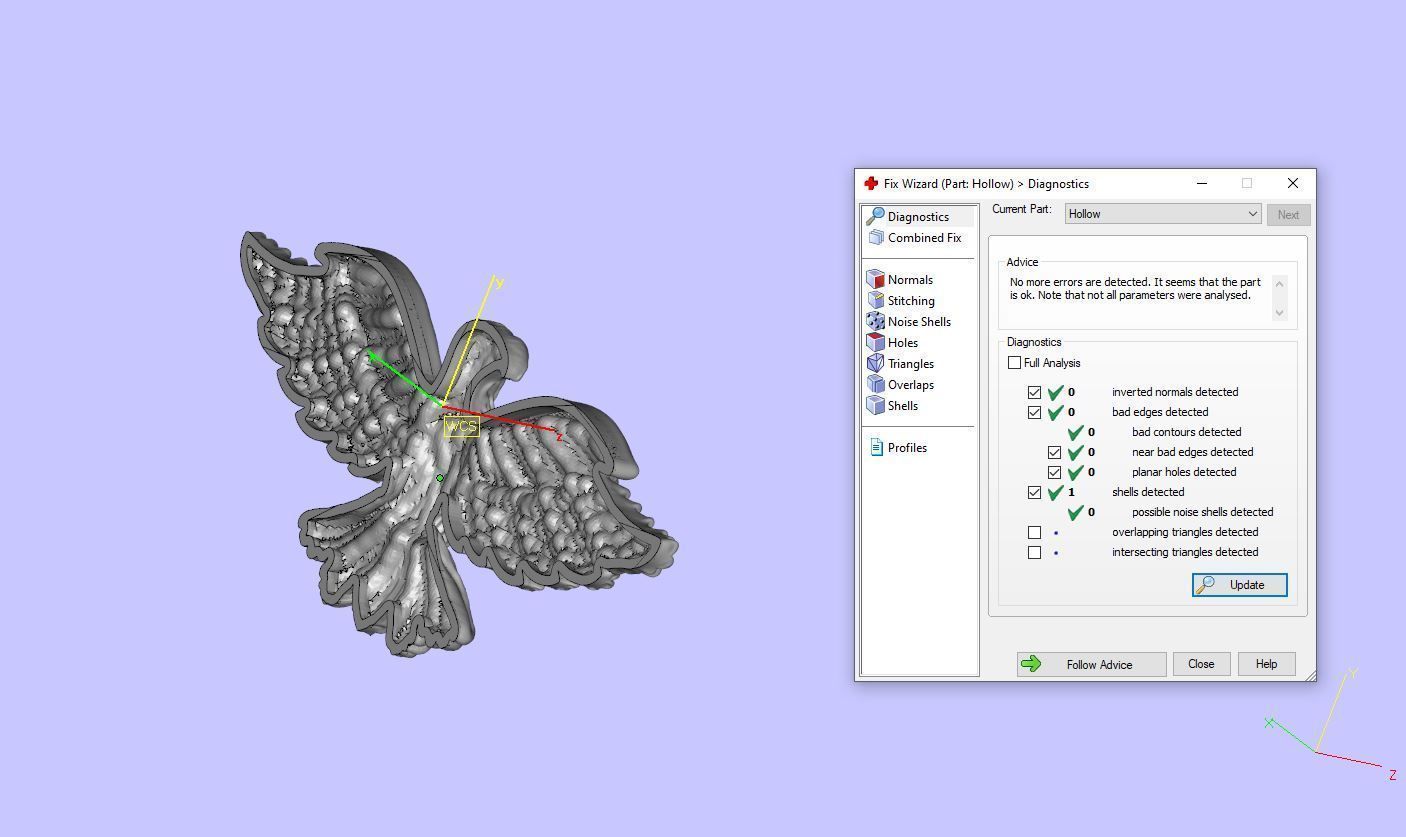Uncheck planar holes detected checkbox
This screenshot has width=1406, height=837.
(x=1055, y=472)
